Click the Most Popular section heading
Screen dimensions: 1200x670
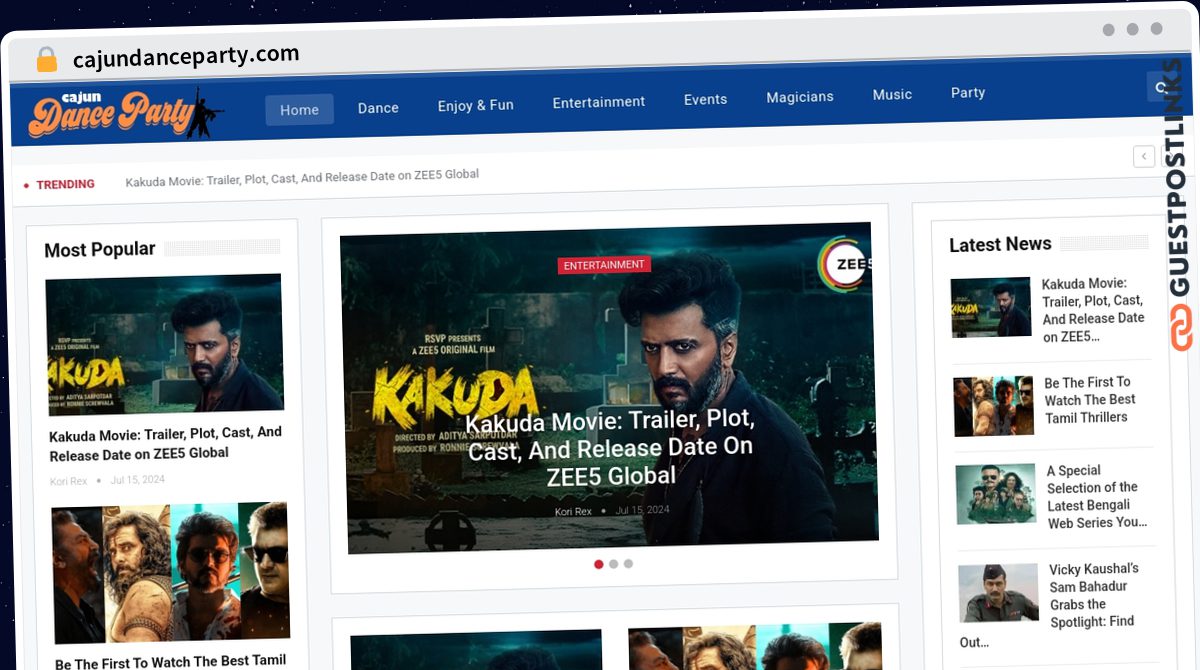100,250
